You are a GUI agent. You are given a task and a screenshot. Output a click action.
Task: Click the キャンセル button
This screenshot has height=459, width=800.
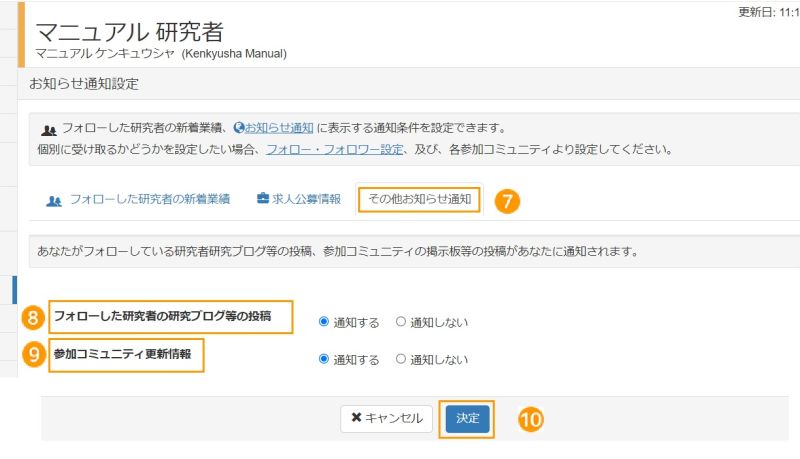tap(387, 419)
